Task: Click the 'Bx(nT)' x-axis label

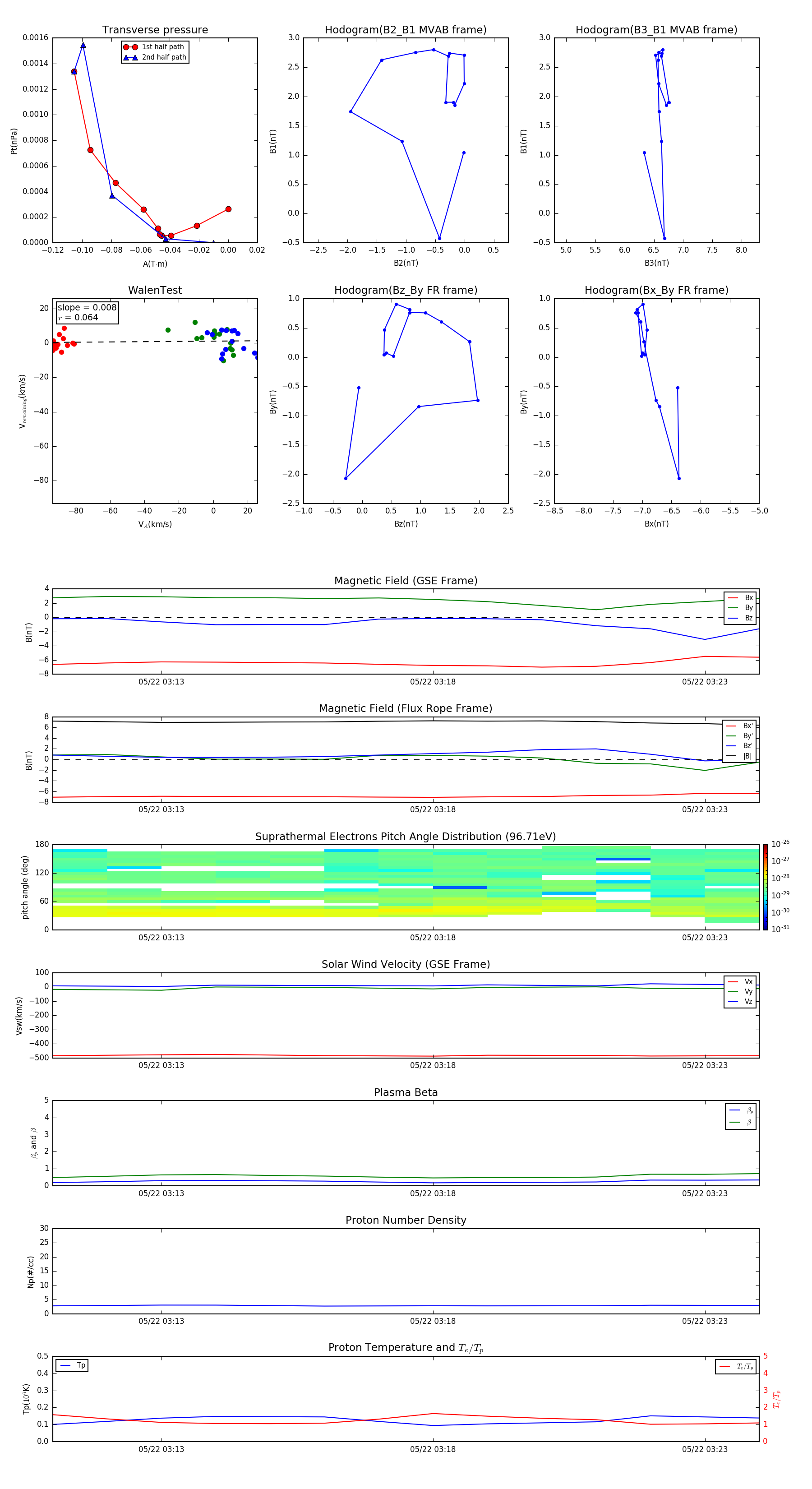Action: pos(656,524)
